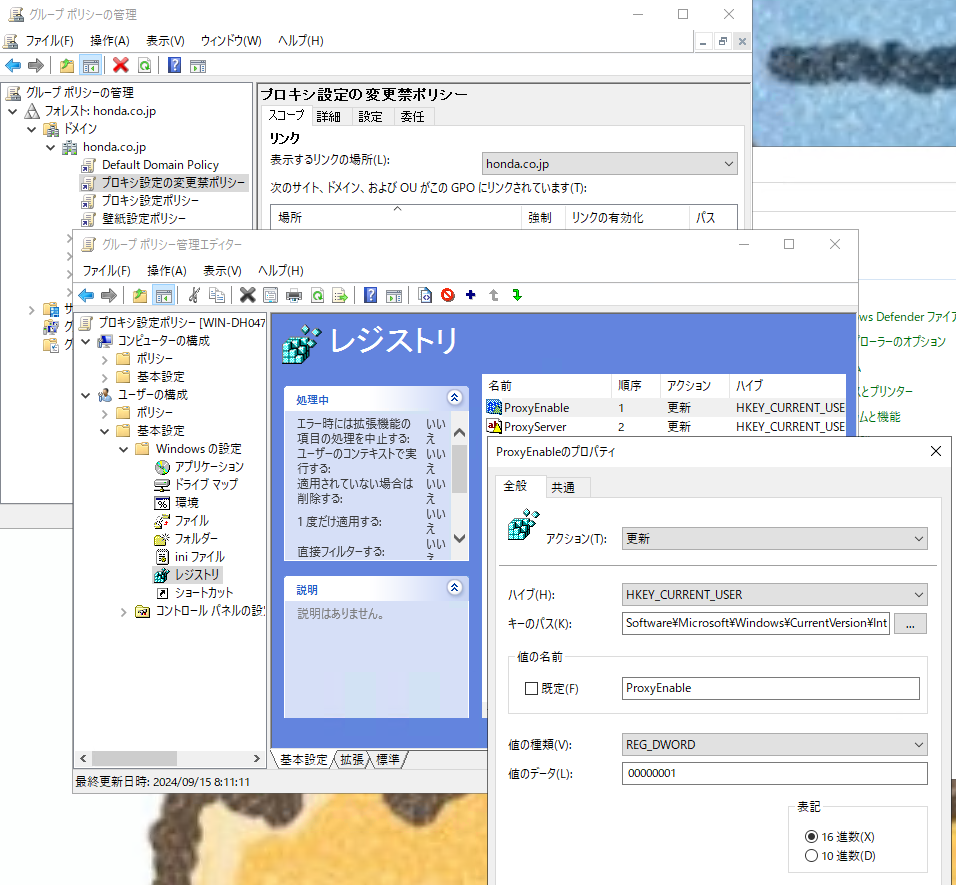Click show/hide action pane icon in editor toolbar
The height and width of the screenshot is (885, 956).
coord(394,296)
